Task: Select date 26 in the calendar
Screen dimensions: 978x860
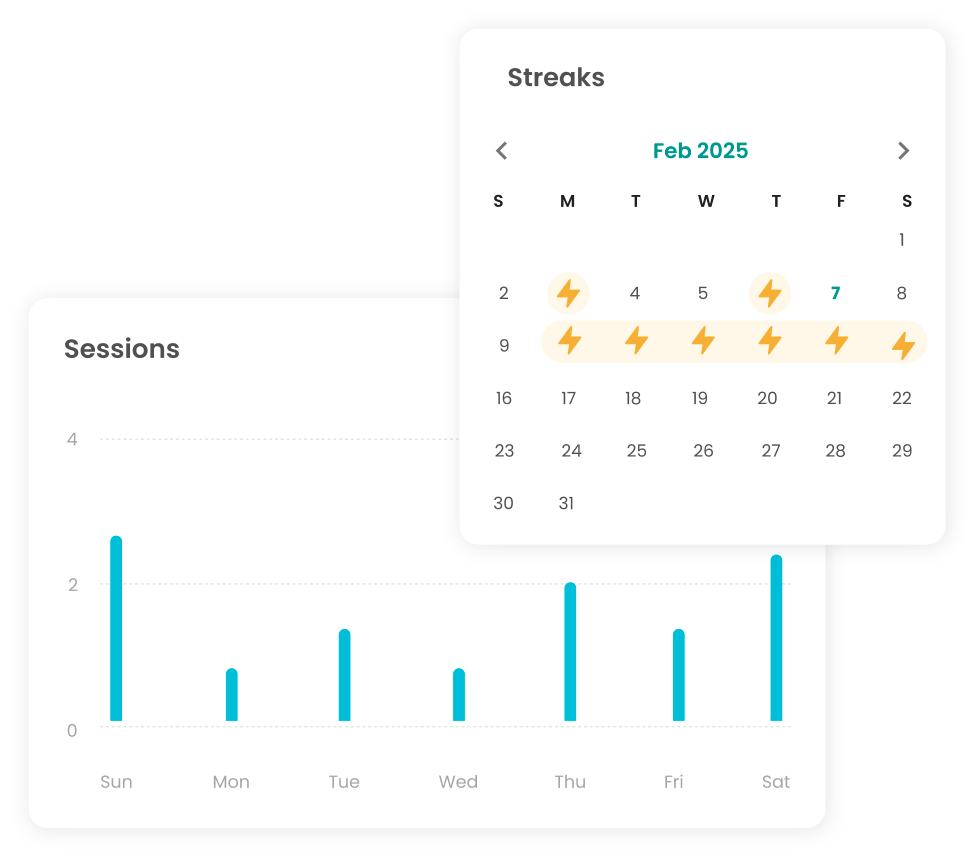Action: pos(703,451)
